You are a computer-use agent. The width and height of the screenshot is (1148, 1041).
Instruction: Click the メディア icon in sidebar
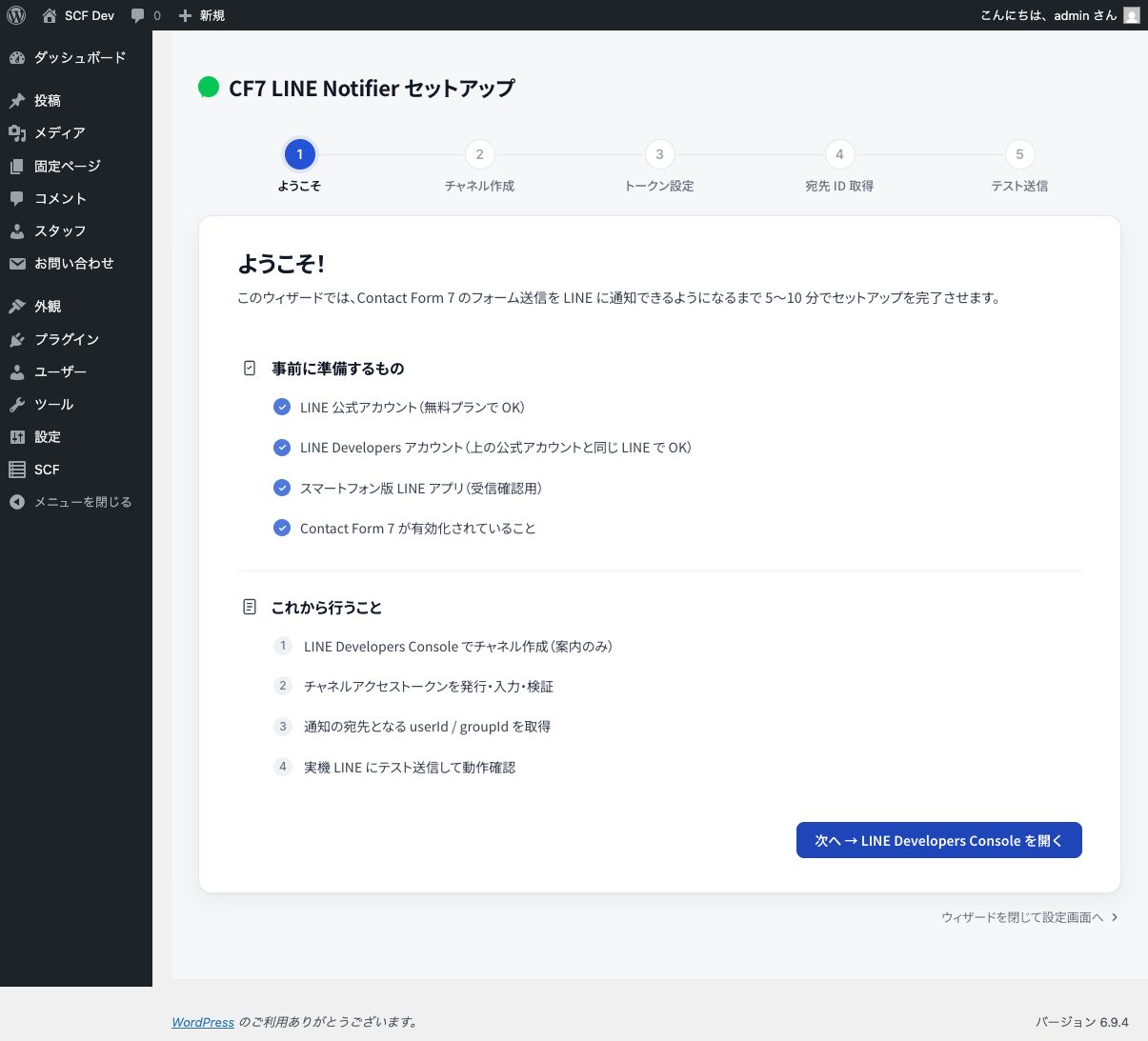point(17,133)
